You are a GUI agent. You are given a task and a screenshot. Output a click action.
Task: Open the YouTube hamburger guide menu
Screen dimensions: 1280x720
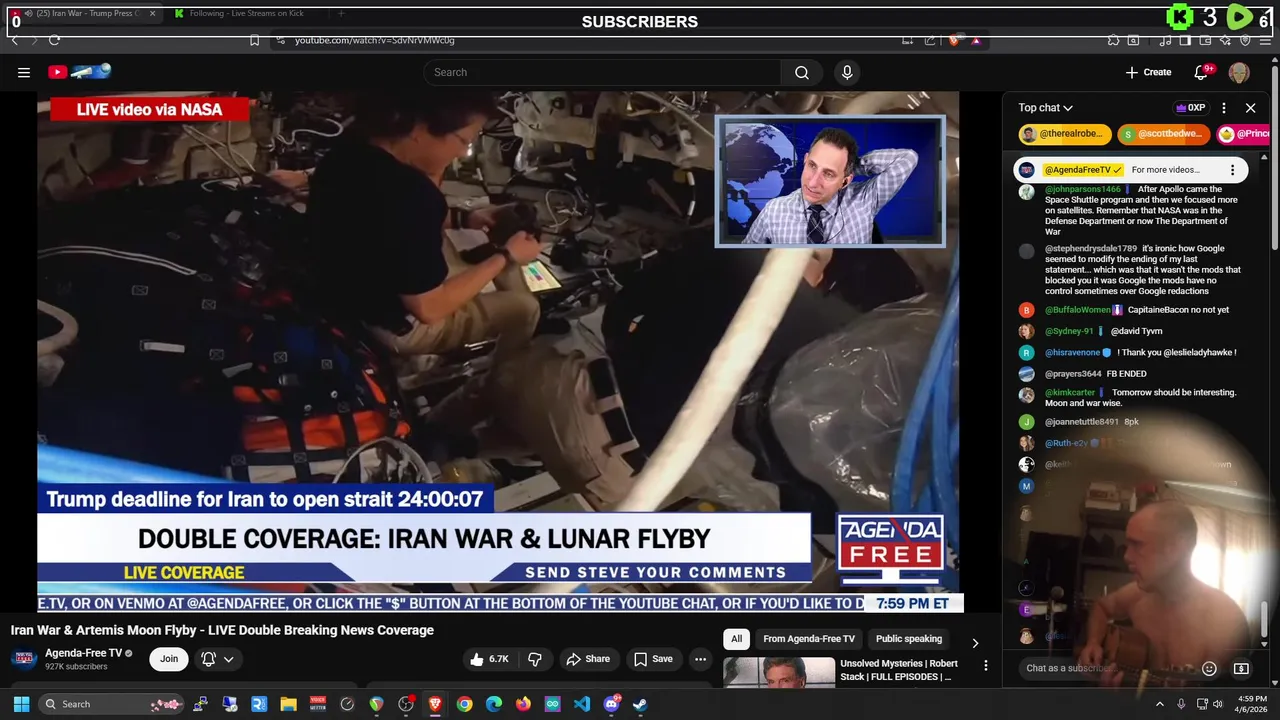pos(24,72)
